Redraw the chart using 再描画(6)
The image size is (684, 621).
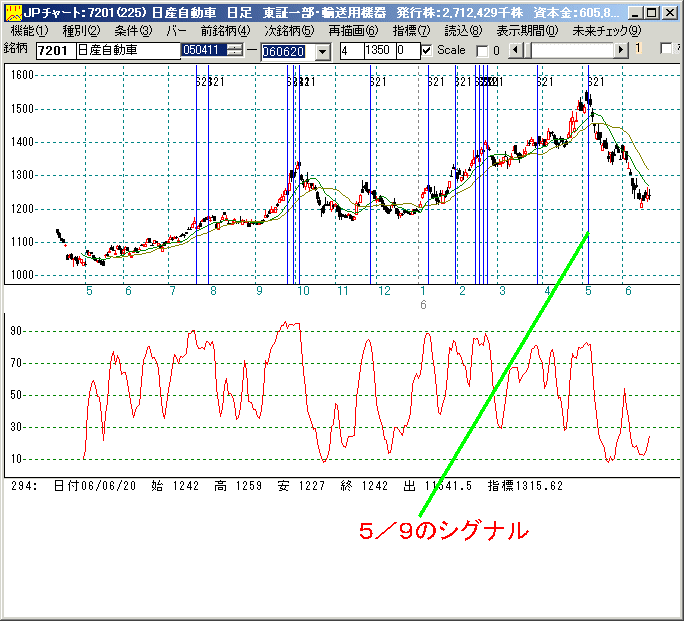353,31
